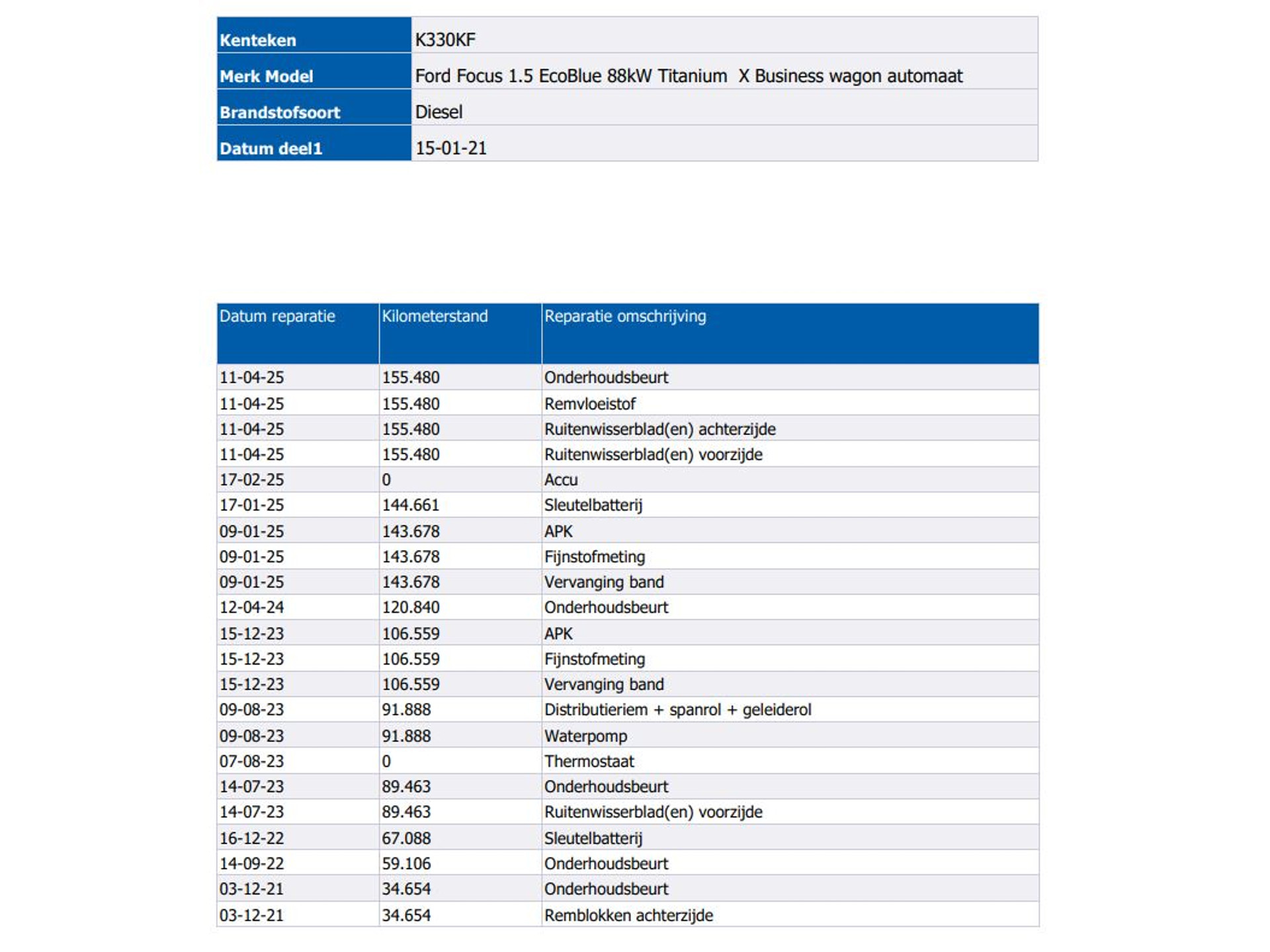Select the 59.106 kilometer reading
The image size is (1270, 952).
point(406,864)
